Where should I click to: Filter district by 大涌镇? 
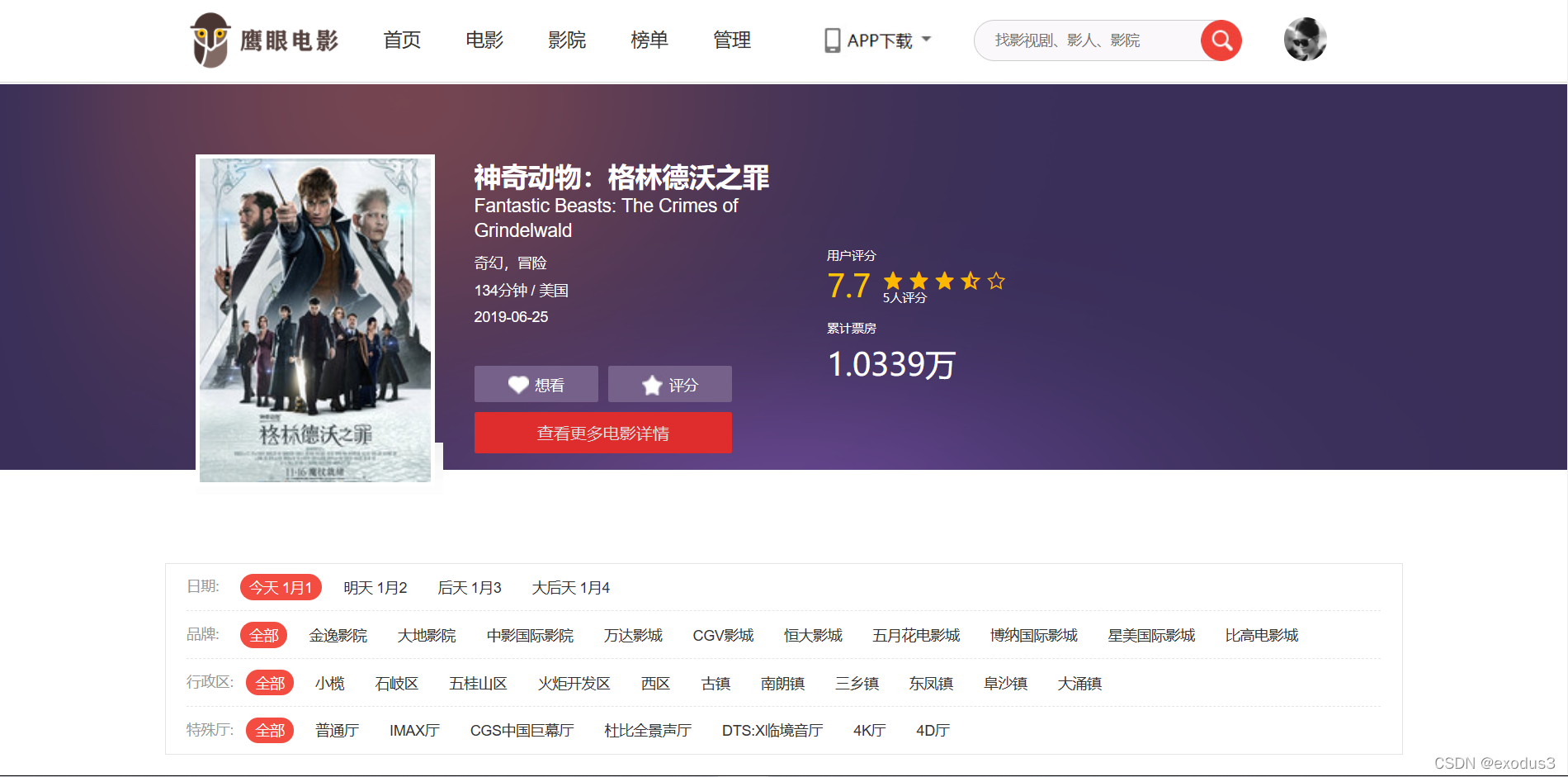point(1079,683)
